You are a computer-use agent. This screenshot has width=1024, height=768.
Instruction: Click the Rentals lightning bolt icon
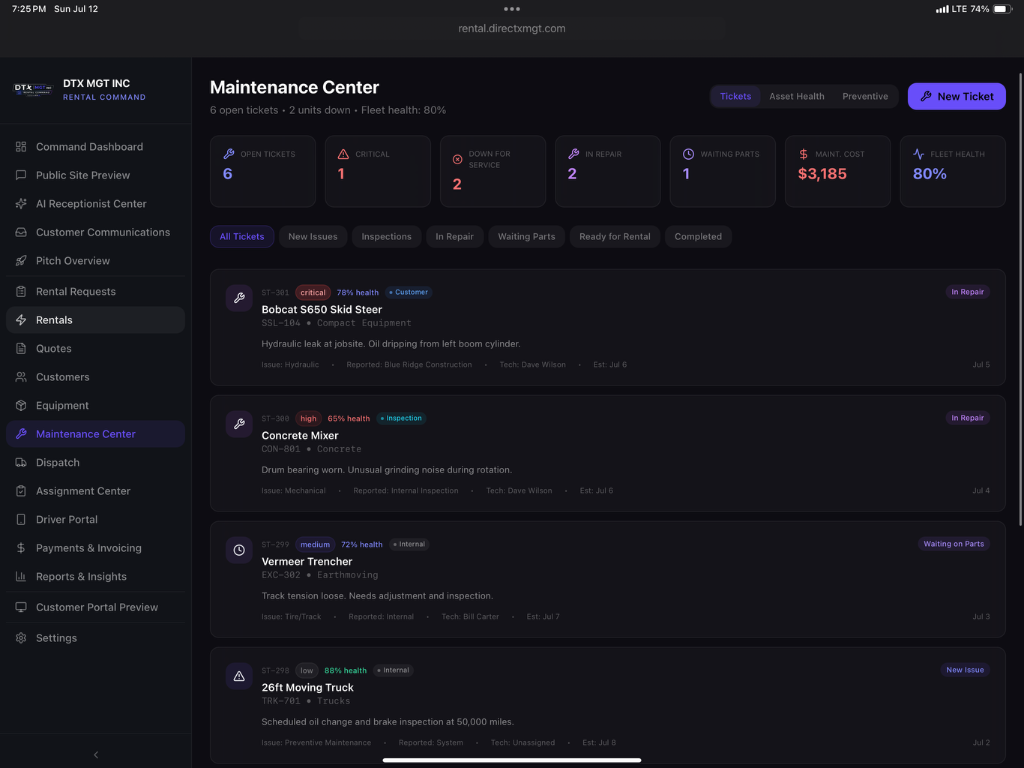(x=21, y=320)
